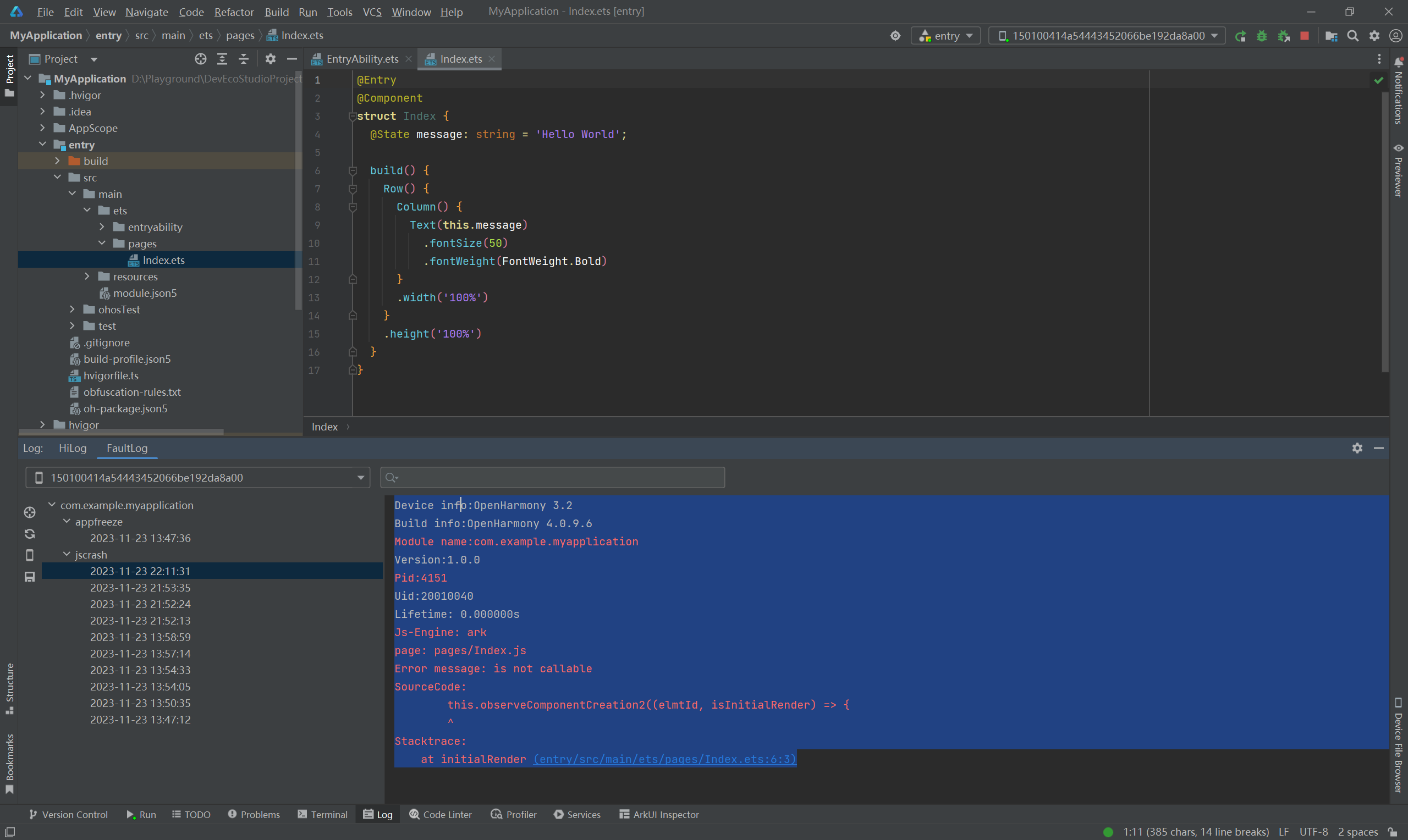Viewport: 1408px width, 840px height.
Task: Open the Search Everywhere magnifier icon
Action: (1352, 36)
